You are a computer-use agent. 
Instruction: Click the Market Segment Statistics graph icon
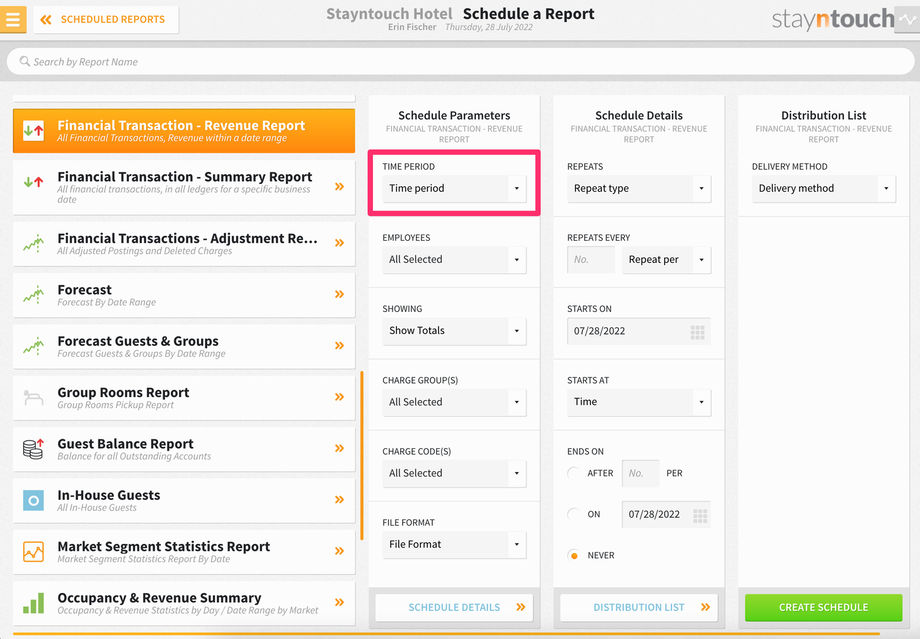[x=33, y=552]
